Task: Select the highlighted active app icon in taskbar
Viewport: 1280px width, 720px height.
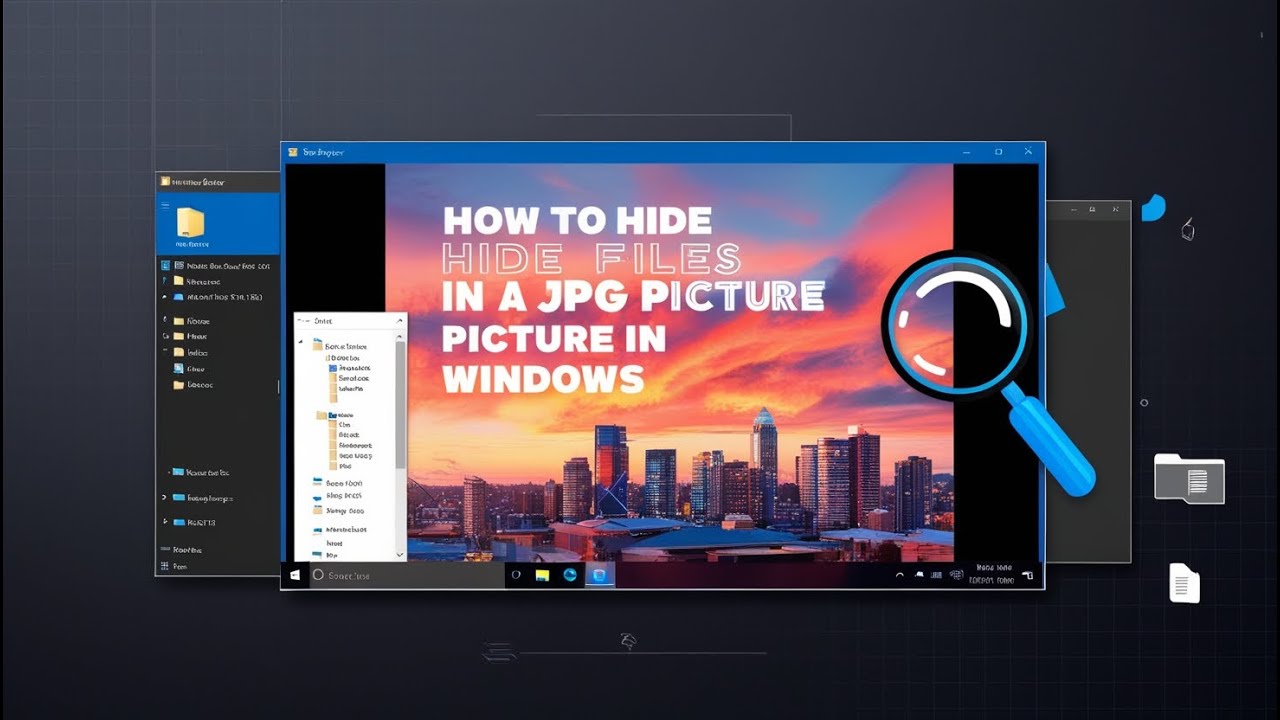Action: [599, 575]
